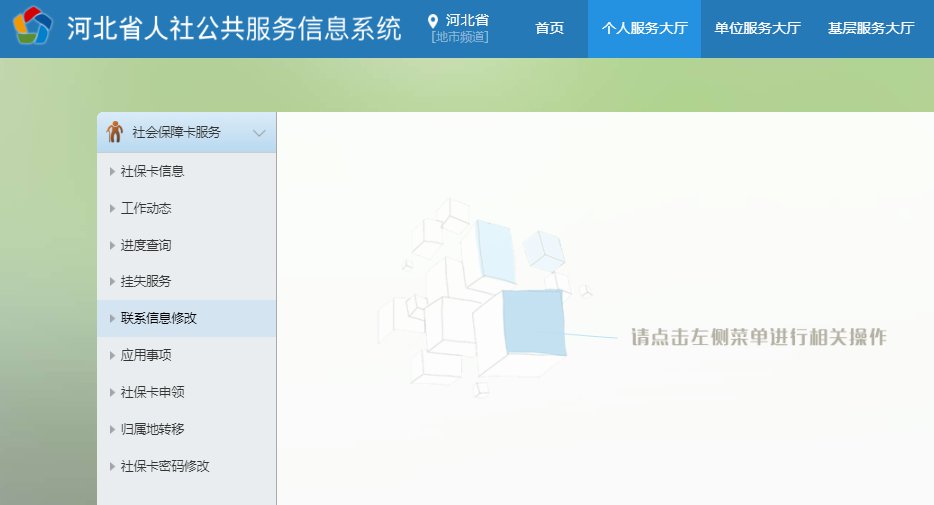This screenshot has width=934, height=505.
Task: Open 应用事项 menu entry
Action: click(x=186, y=356)
